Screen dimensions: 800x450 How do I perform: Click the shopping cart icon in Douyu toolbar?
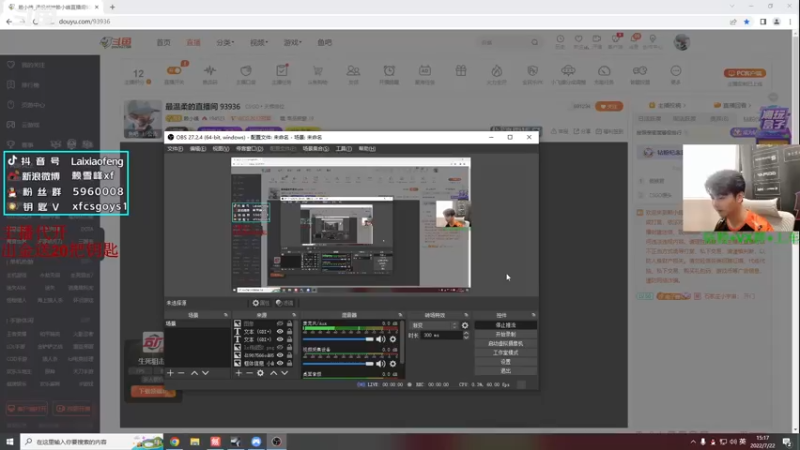[x=317, y=71]
